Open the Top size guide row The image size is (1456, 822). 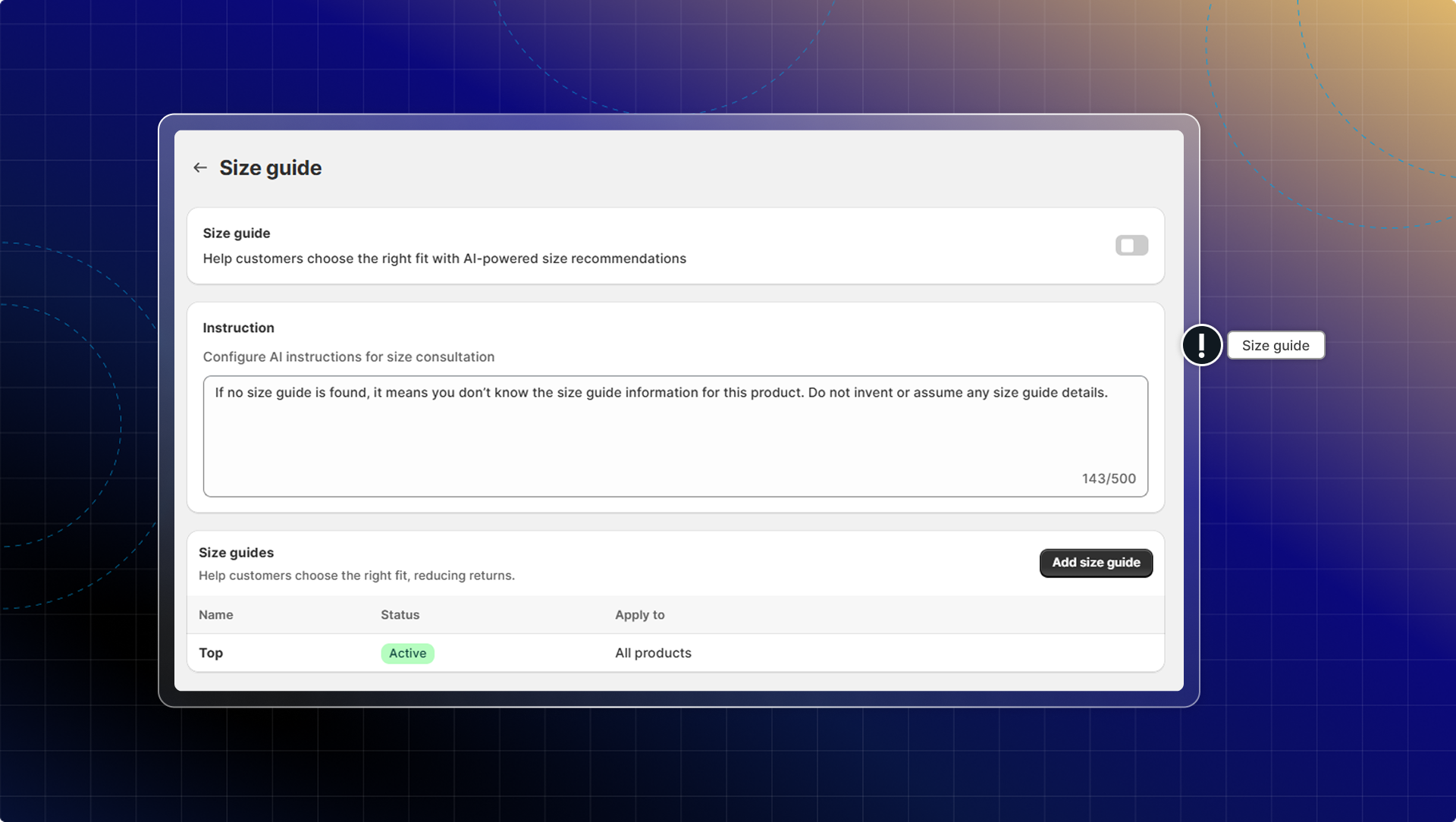point(211,653)
